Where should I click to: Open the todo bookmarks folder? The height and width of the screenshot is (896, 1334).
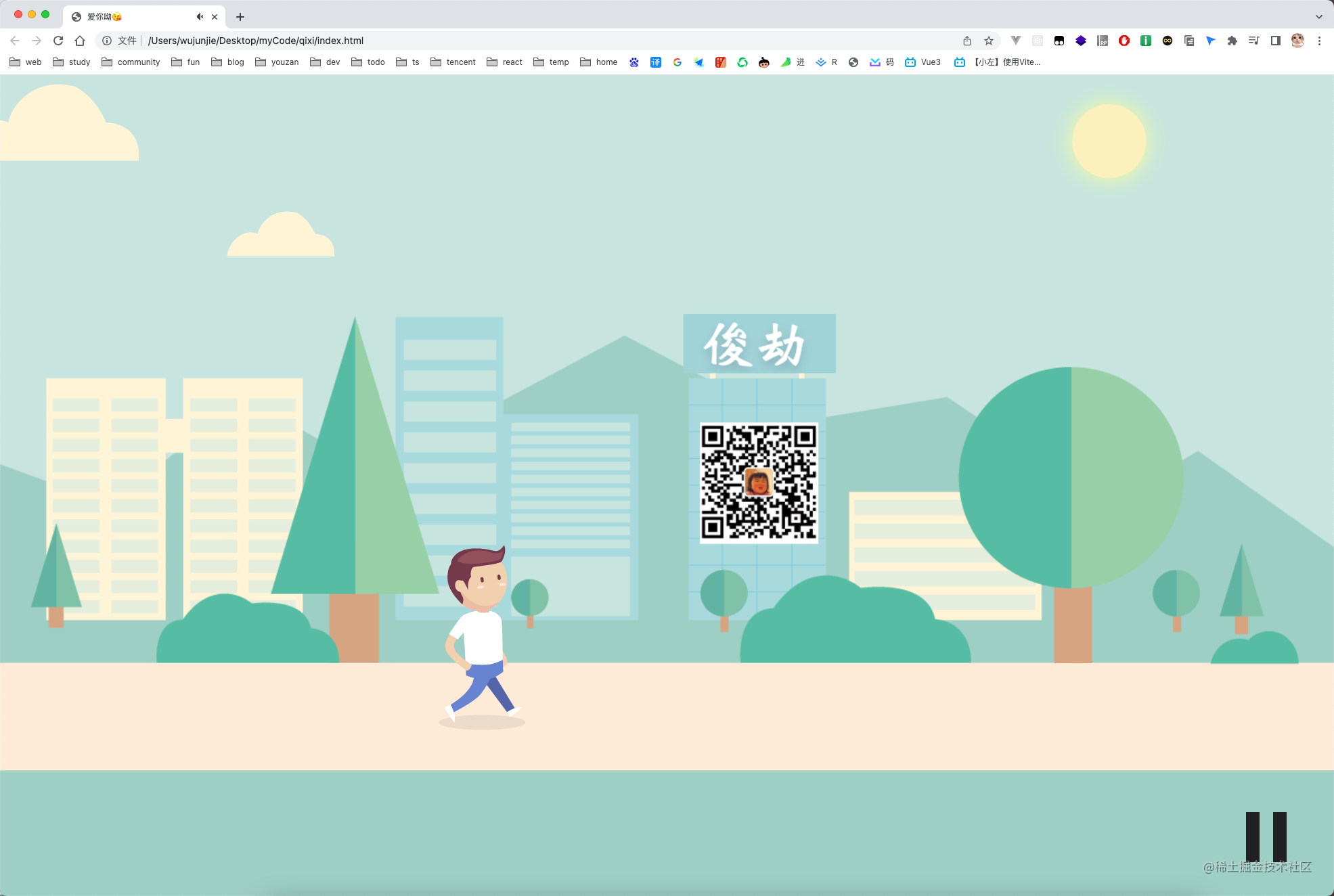tap(368, 62)
